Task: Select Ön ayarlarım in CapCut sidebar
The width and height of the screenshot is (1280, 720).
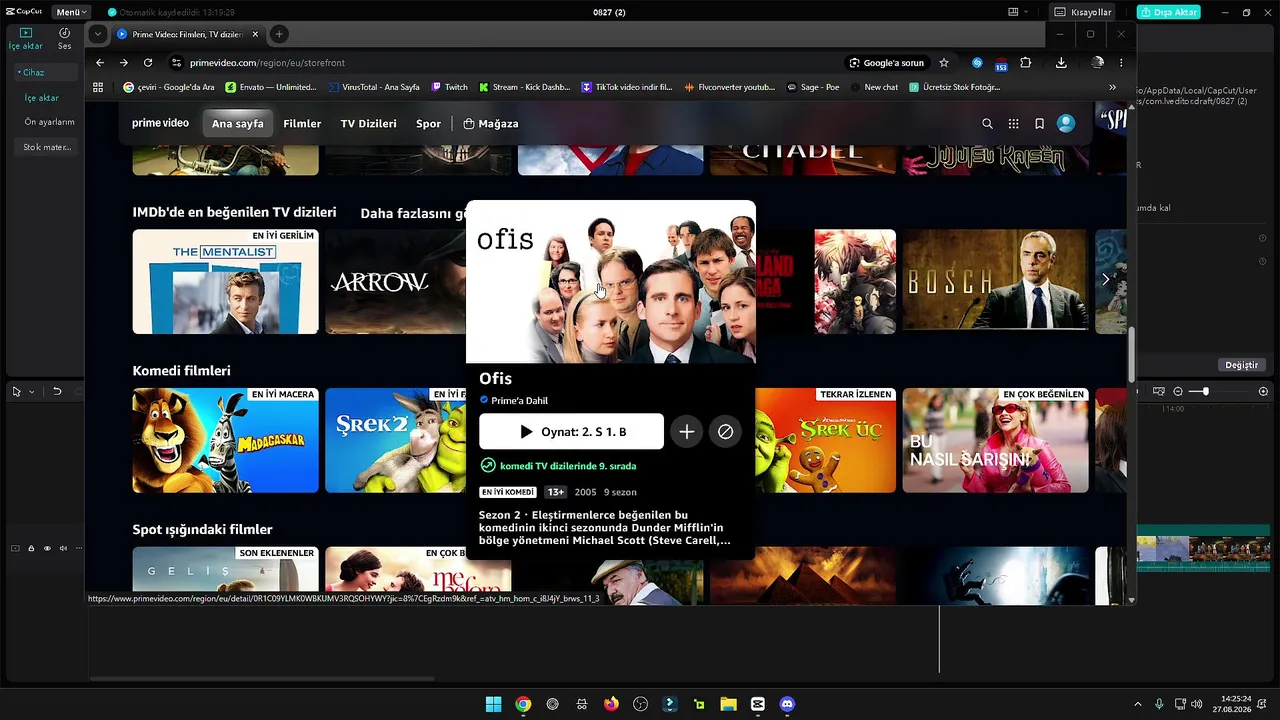Action: (x=49, y=122)
